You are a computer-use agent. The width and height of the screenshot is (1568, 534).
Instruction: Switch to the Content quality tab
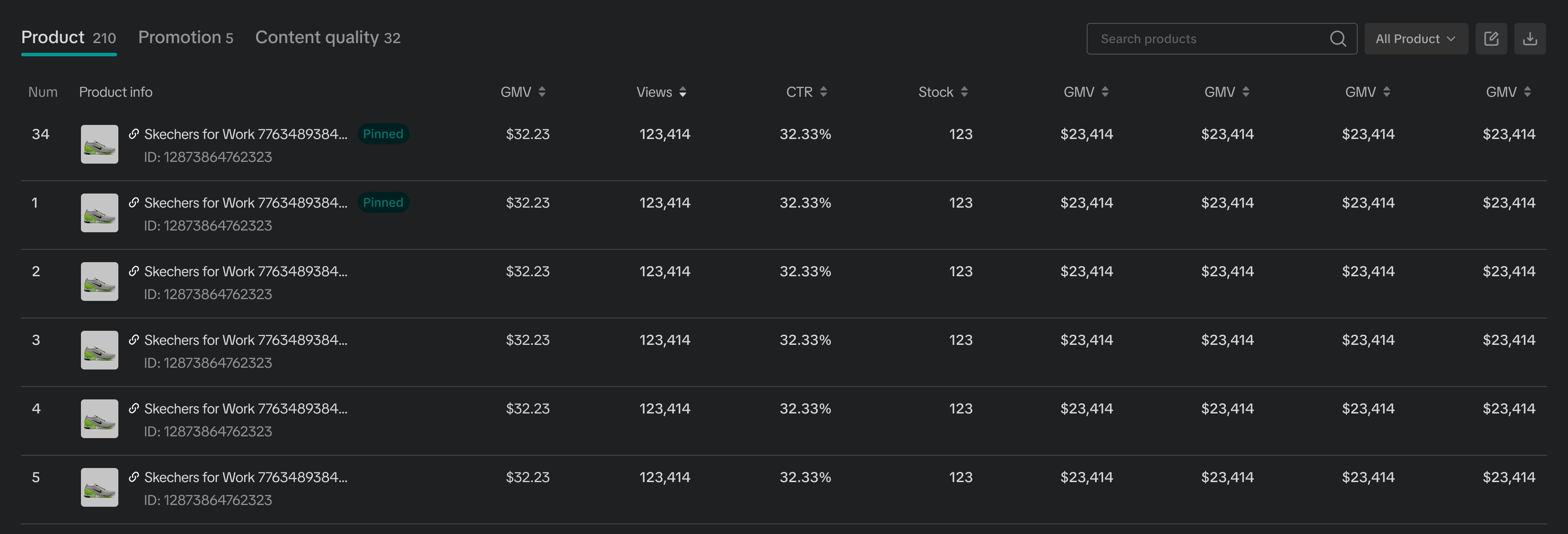[327, 38]
